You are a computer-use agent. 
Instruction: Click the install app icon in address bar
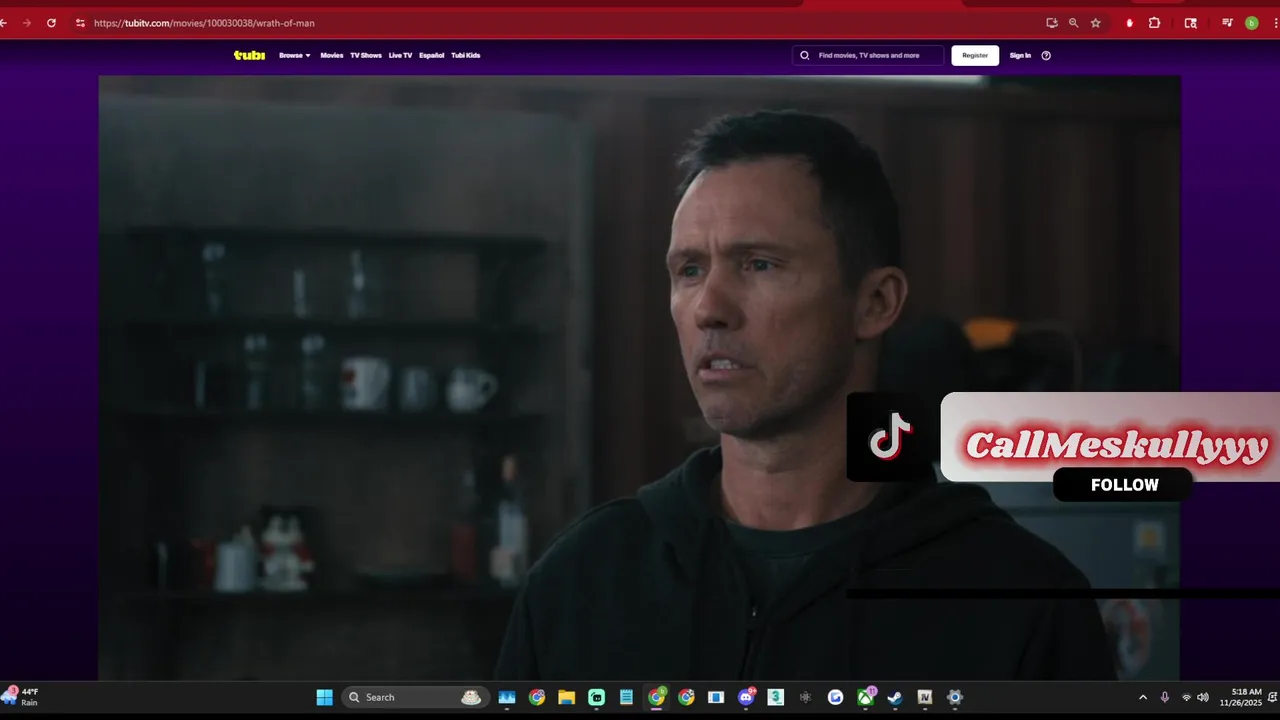[1051, 23]
